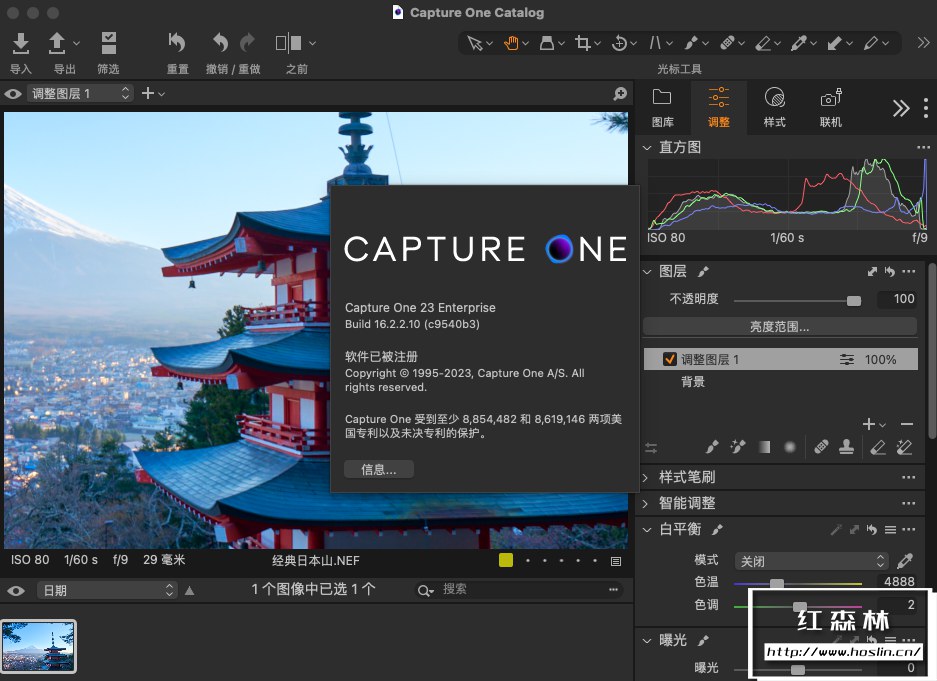
Task: Select the Crop cursor tool
Action: tap(583, 43)
